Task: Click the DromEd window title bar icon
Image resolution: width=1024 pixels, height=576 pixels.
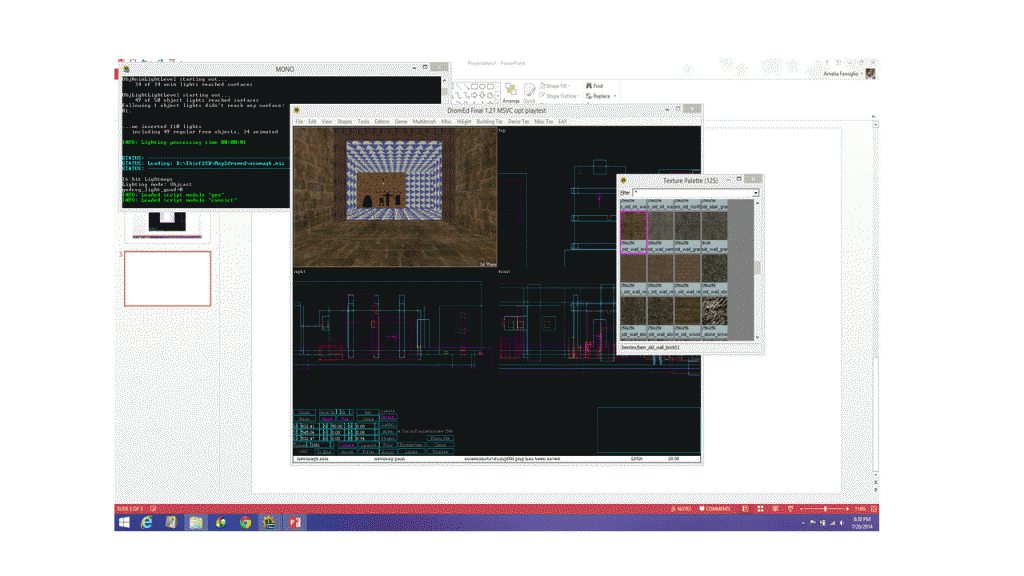Action: (298, 110)
